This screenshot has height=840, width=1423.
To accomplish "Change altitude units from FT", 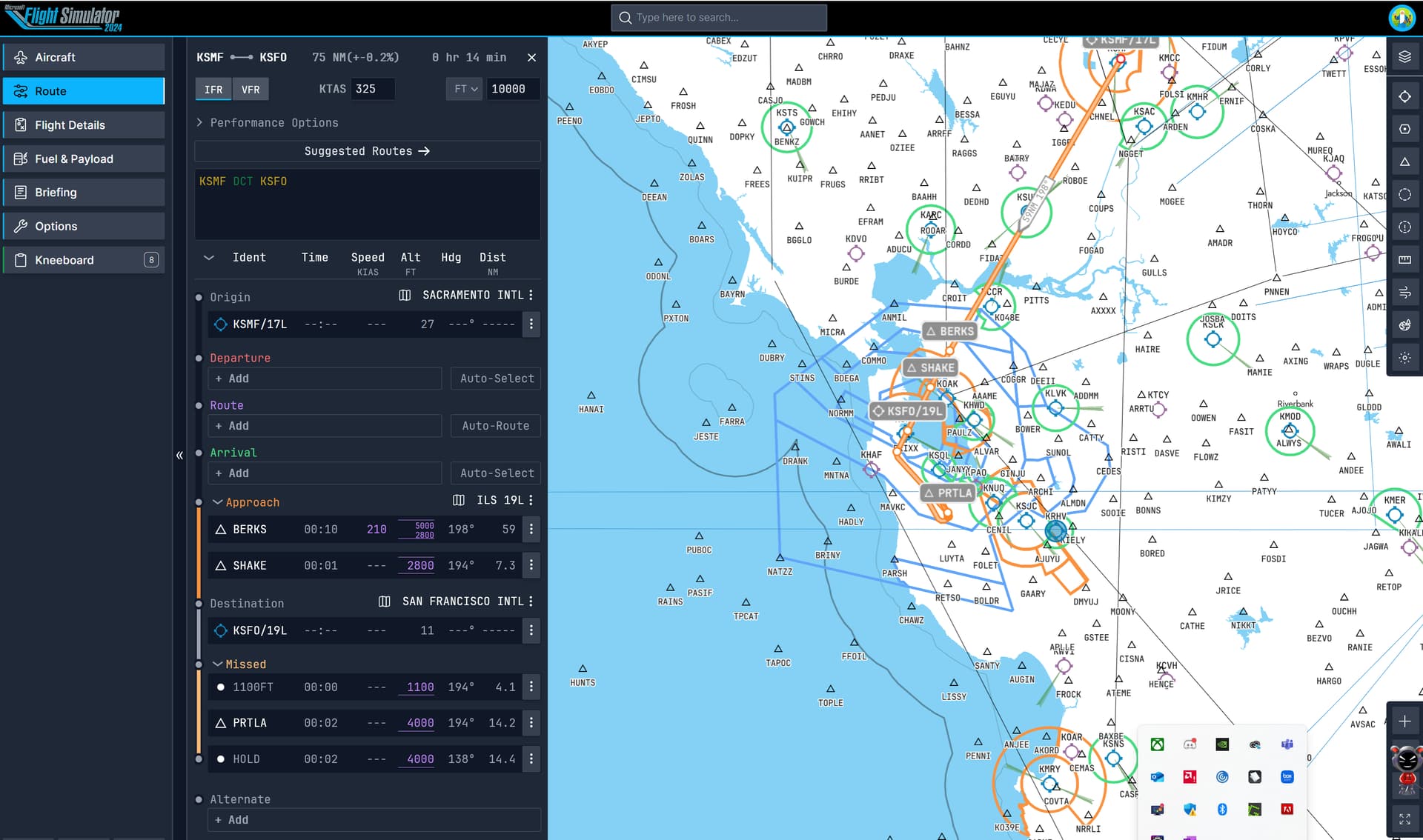I will tap(464, 89).
